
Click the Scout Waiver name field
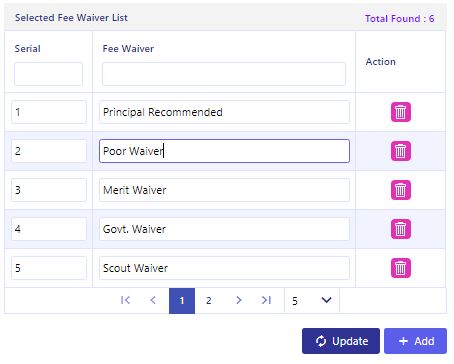(x=224, y=268)
